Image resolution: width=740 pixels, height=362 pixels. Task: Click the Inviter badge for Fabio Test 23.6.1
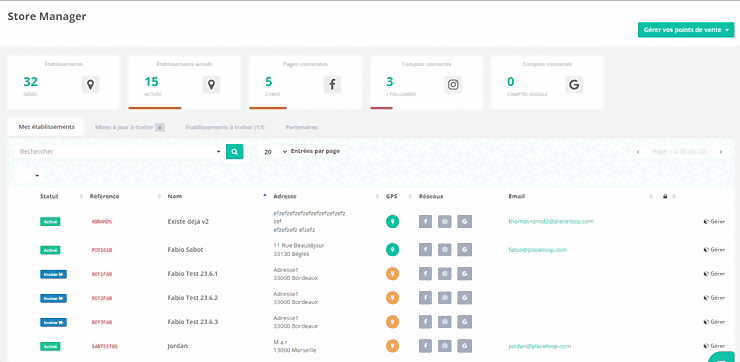tap(53, 274)
